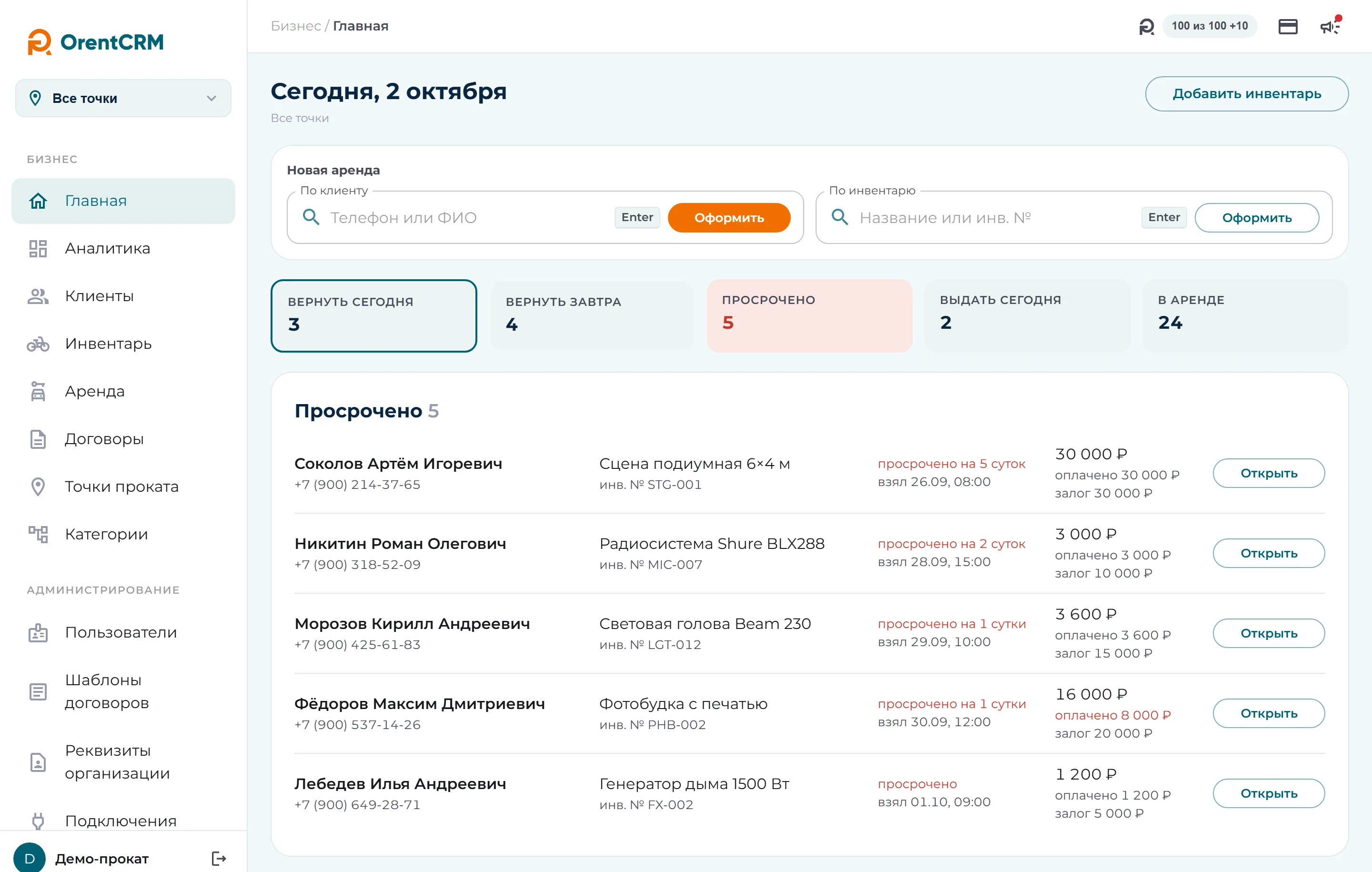The height and width of the screenshot is (872, 1372).
Task: Expand the Все точки location dropdown
Action: coord(123,98)
